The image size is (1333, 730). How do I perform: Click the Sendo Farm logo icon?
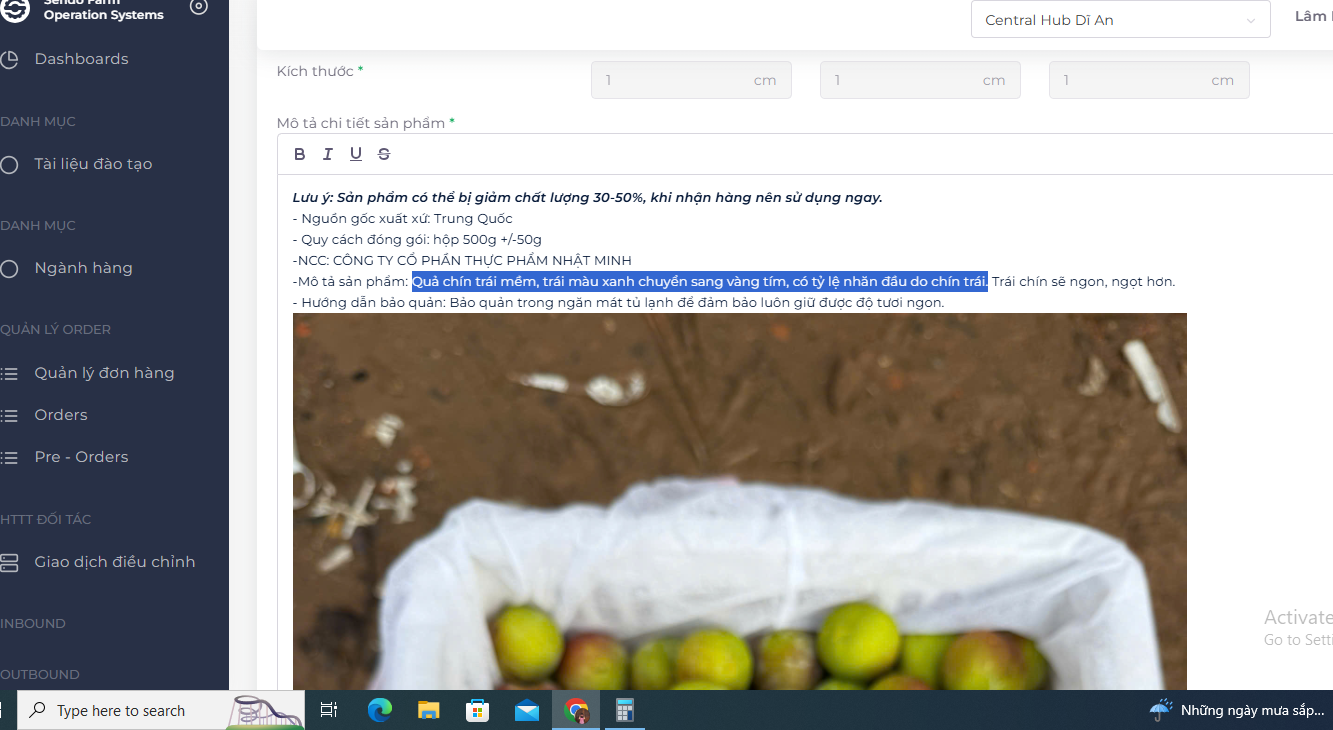(14, 9)
